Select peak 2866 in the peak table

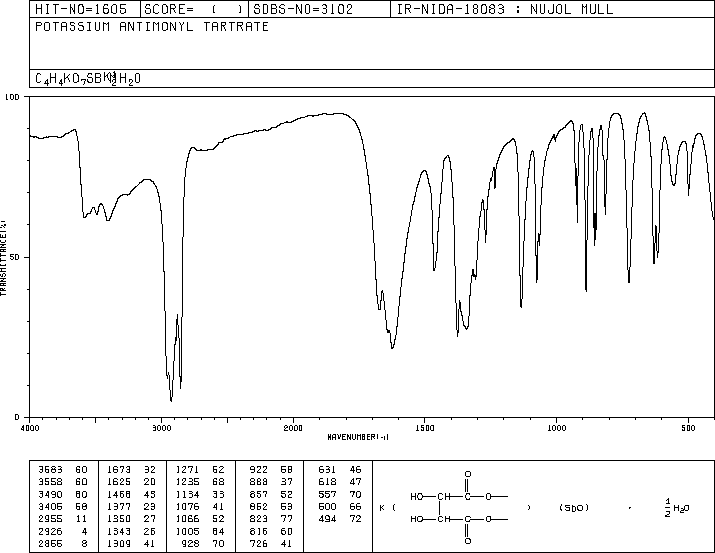(x=62, y=543)
